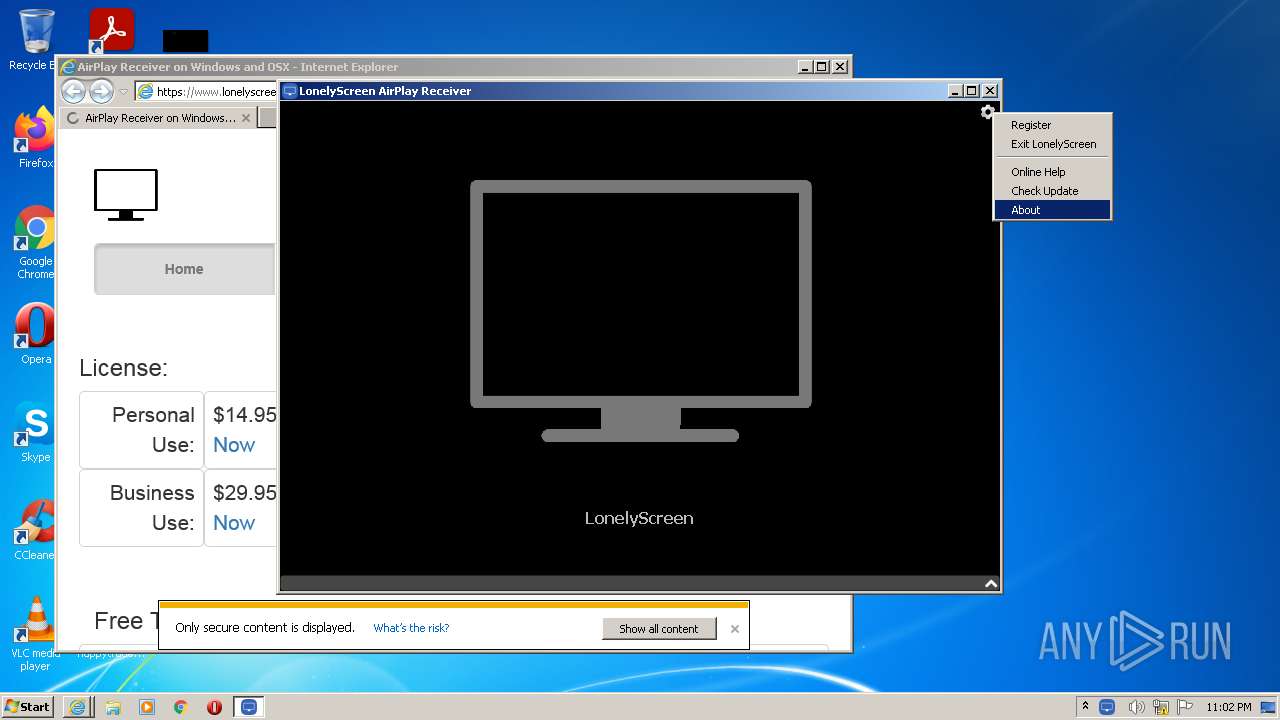Click the black redacted desktop item
Viewport: 1280px width, 720px height.
point(186,41)
